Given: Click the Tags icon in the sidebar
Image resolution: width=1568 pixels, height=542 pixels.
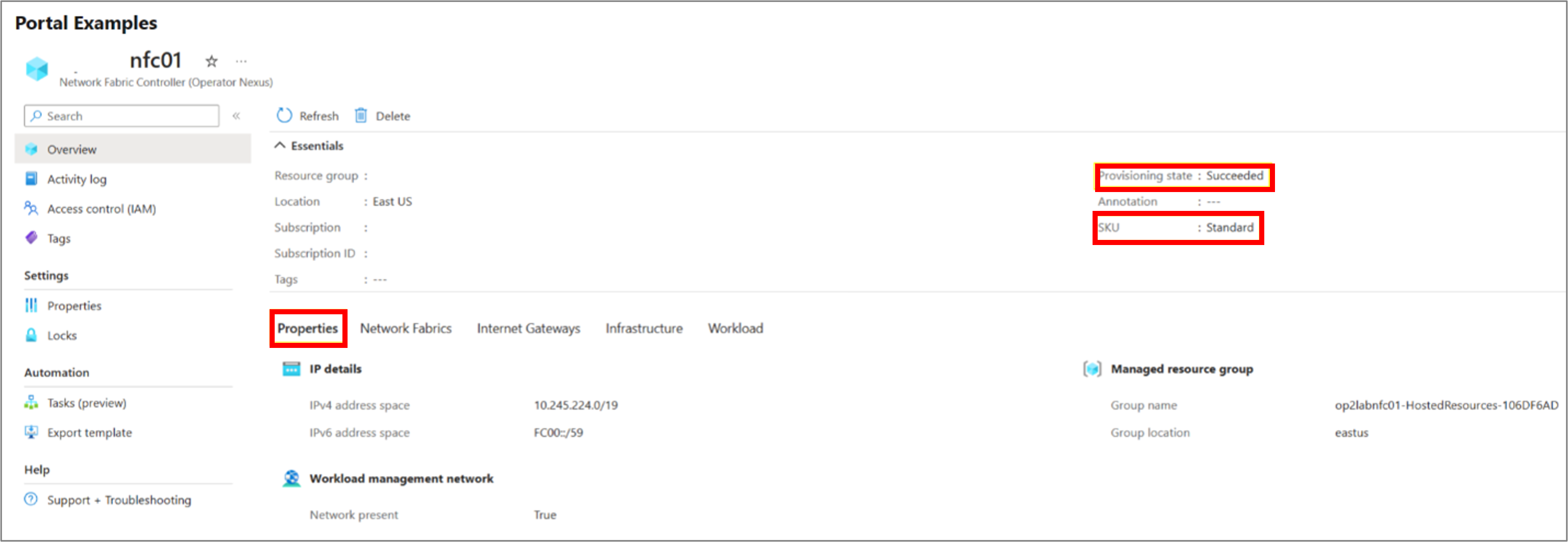Looking at the screenshot, I should tap(31, 238).
